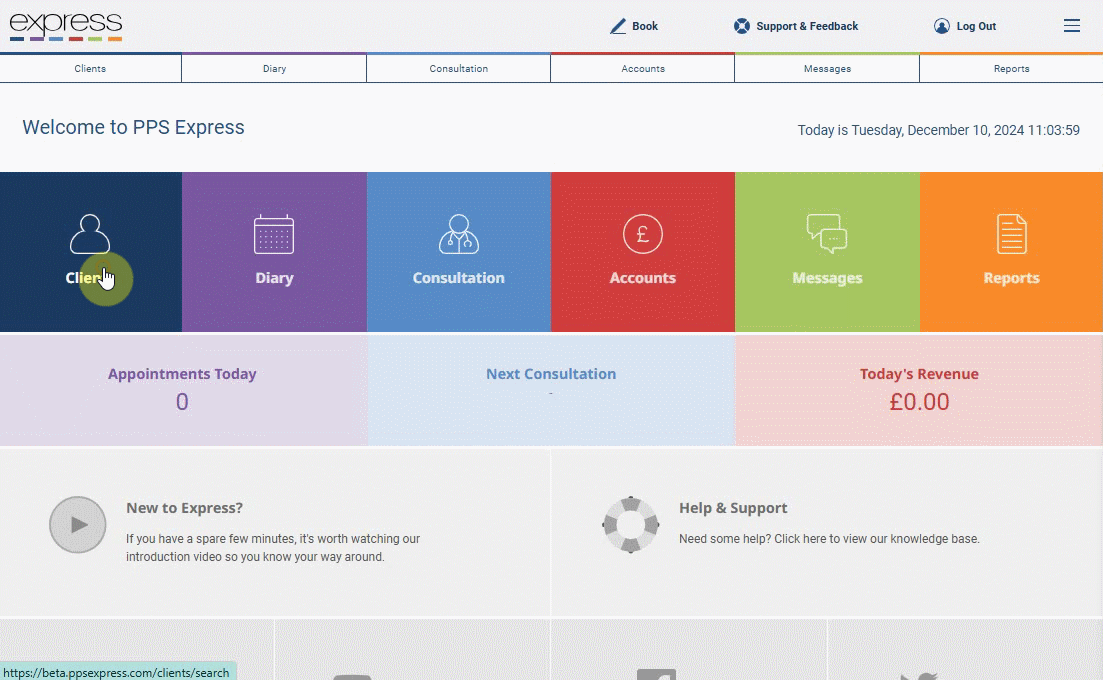The height and width of the screenshot is (680, 1103).
Task: Click the Help & Support heading
Action: (733, 508)
